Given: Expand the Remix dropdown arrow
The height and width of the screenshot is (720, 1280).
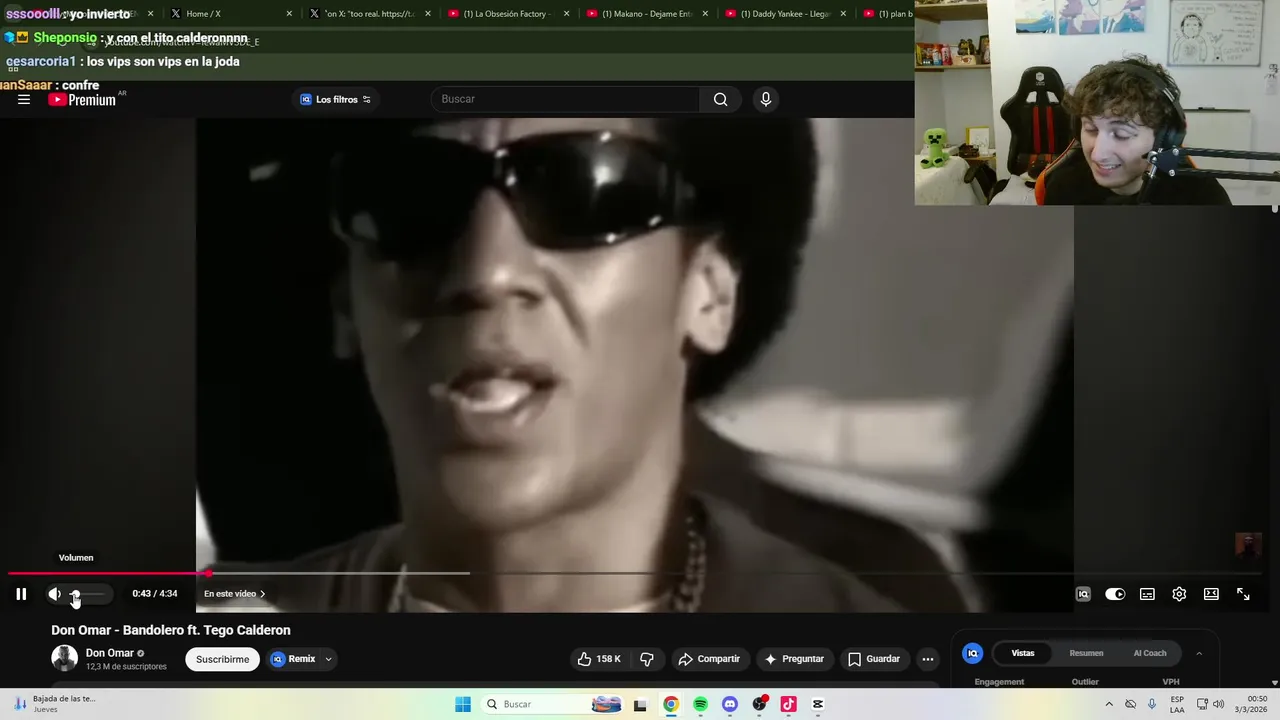Looking at the screenshot, I should tap(328, 659).
